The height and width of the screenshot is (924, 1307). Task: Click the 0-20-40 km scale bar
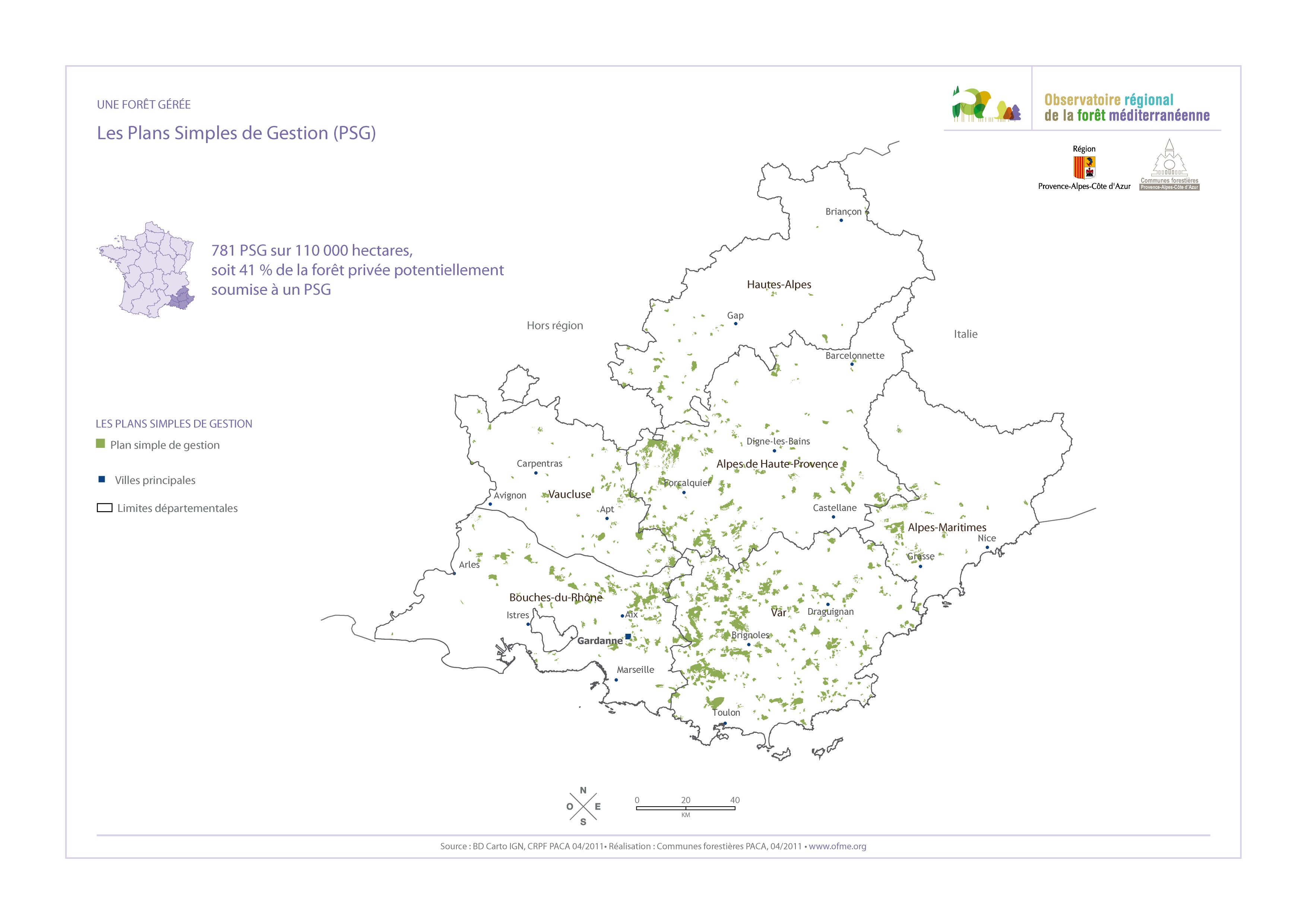pyautogui.click(x=686, y=807)
